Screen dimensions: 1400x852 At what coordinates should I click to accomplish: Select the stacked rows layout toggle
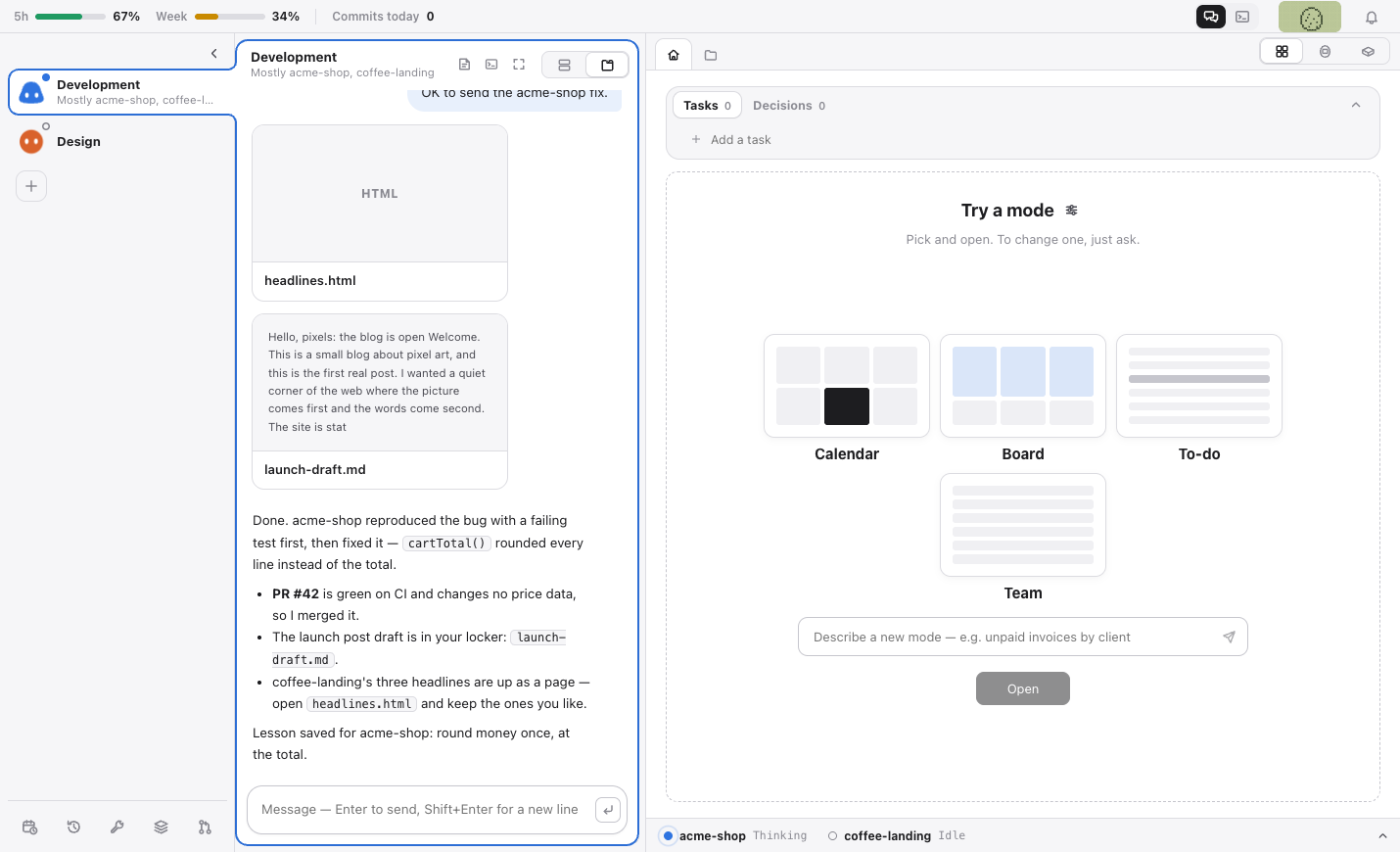pos(564,65)
